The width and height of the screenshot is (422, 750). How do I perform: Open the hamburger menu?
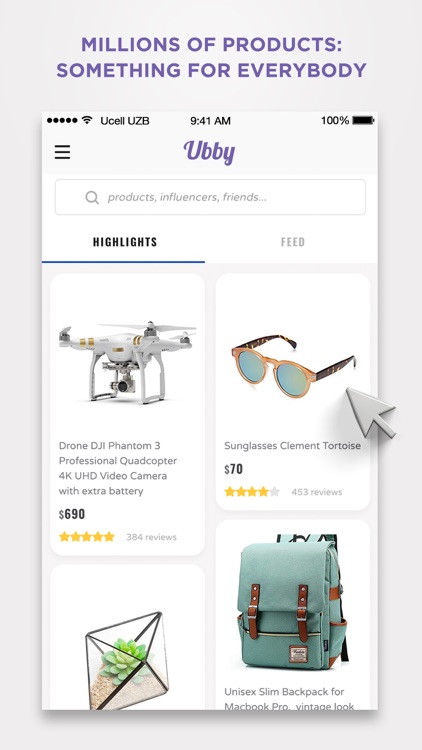coord(62,152)
